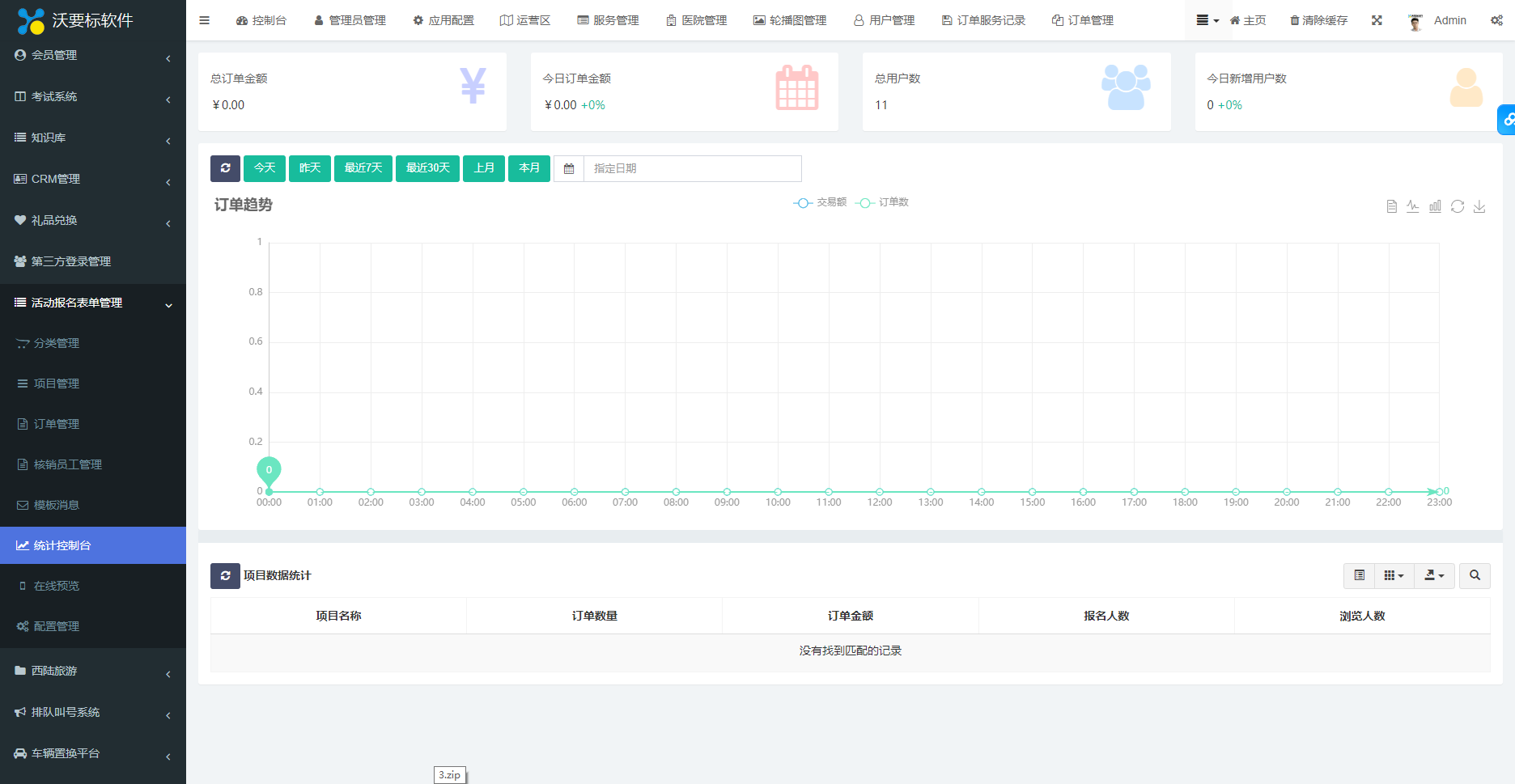
Task: Open 订单管理 in the top navigation
Action: coord(1083,20)
